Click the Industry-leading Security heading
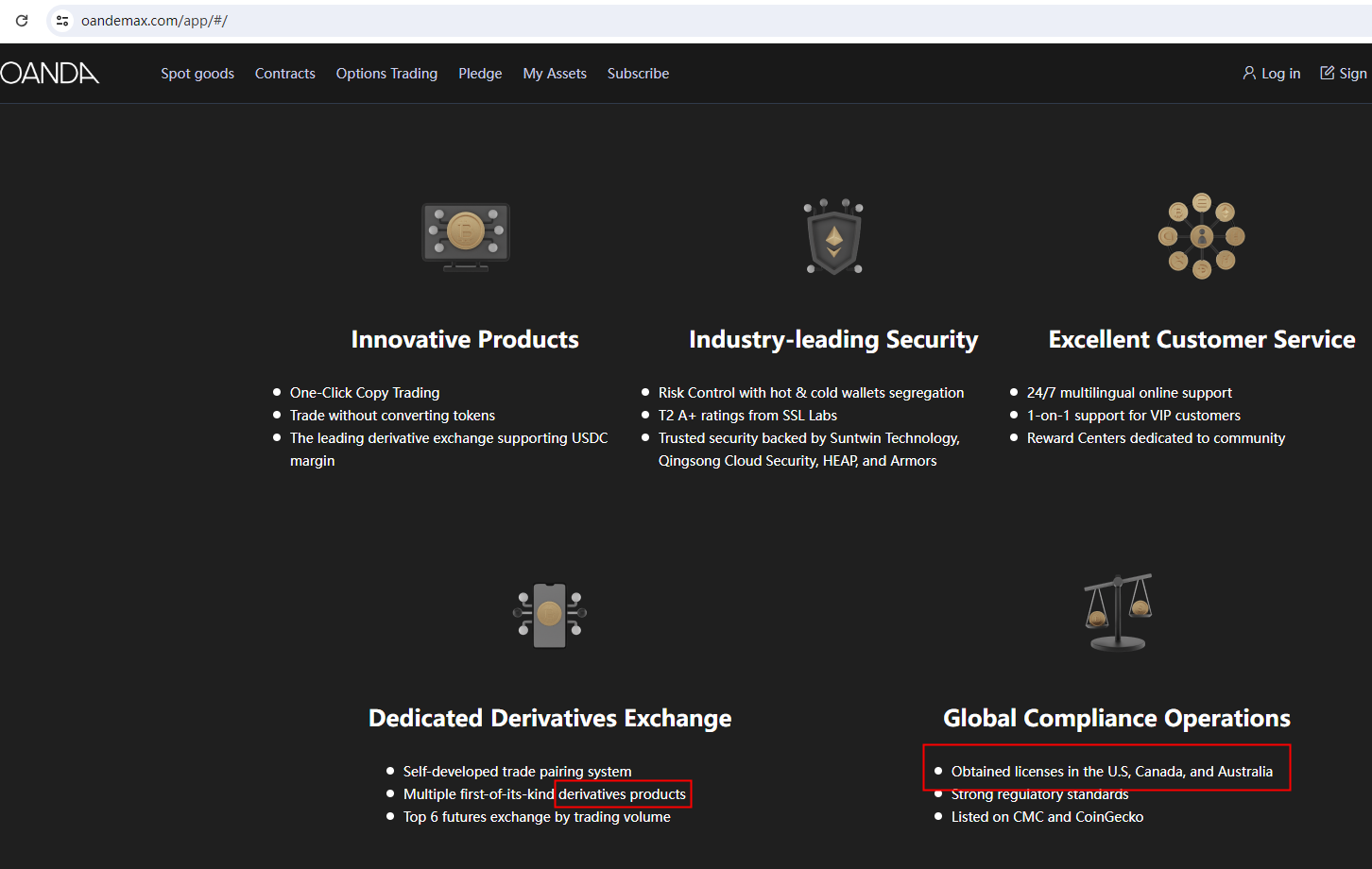Screen dimensions: 1372x869 point(833,339)
